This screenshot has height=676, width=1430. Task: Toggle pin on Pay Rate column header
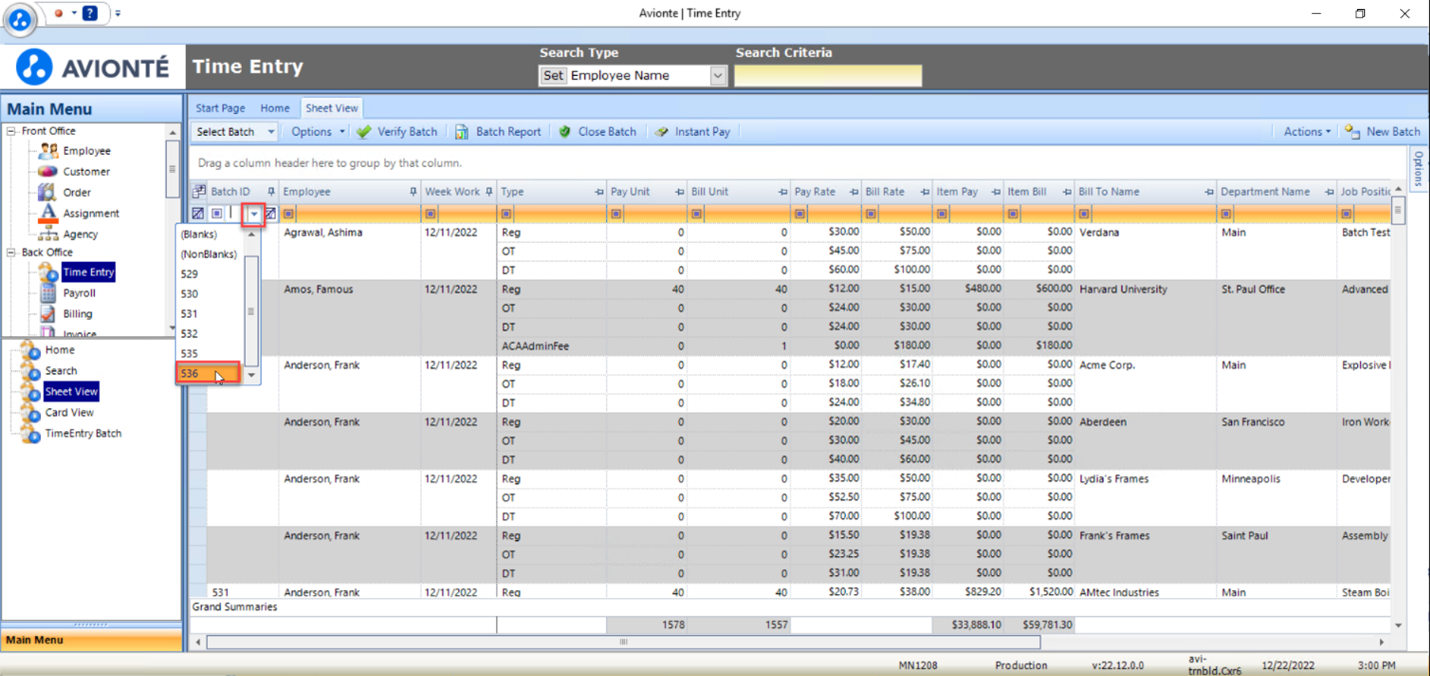[x=854, y=192]
